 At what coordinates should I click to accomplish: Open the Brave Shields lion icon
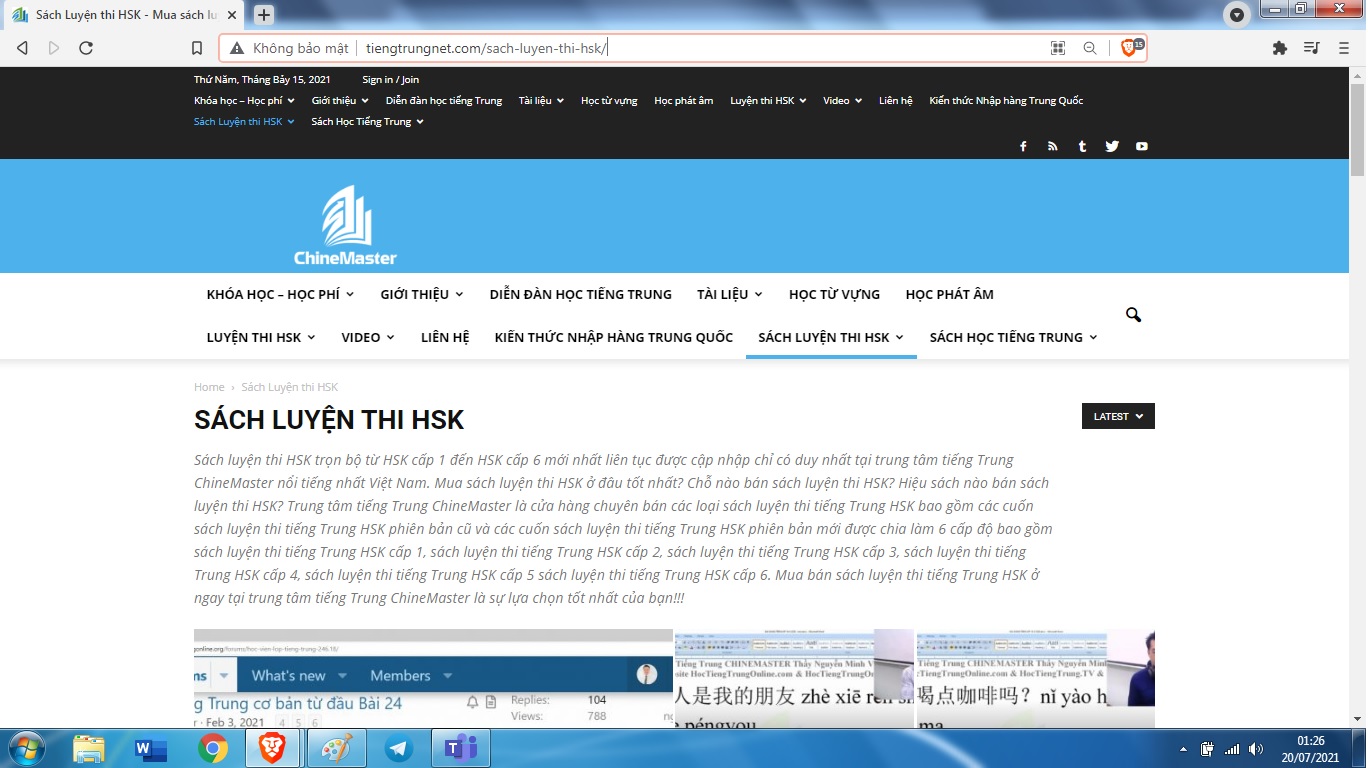pos(1130,47)
